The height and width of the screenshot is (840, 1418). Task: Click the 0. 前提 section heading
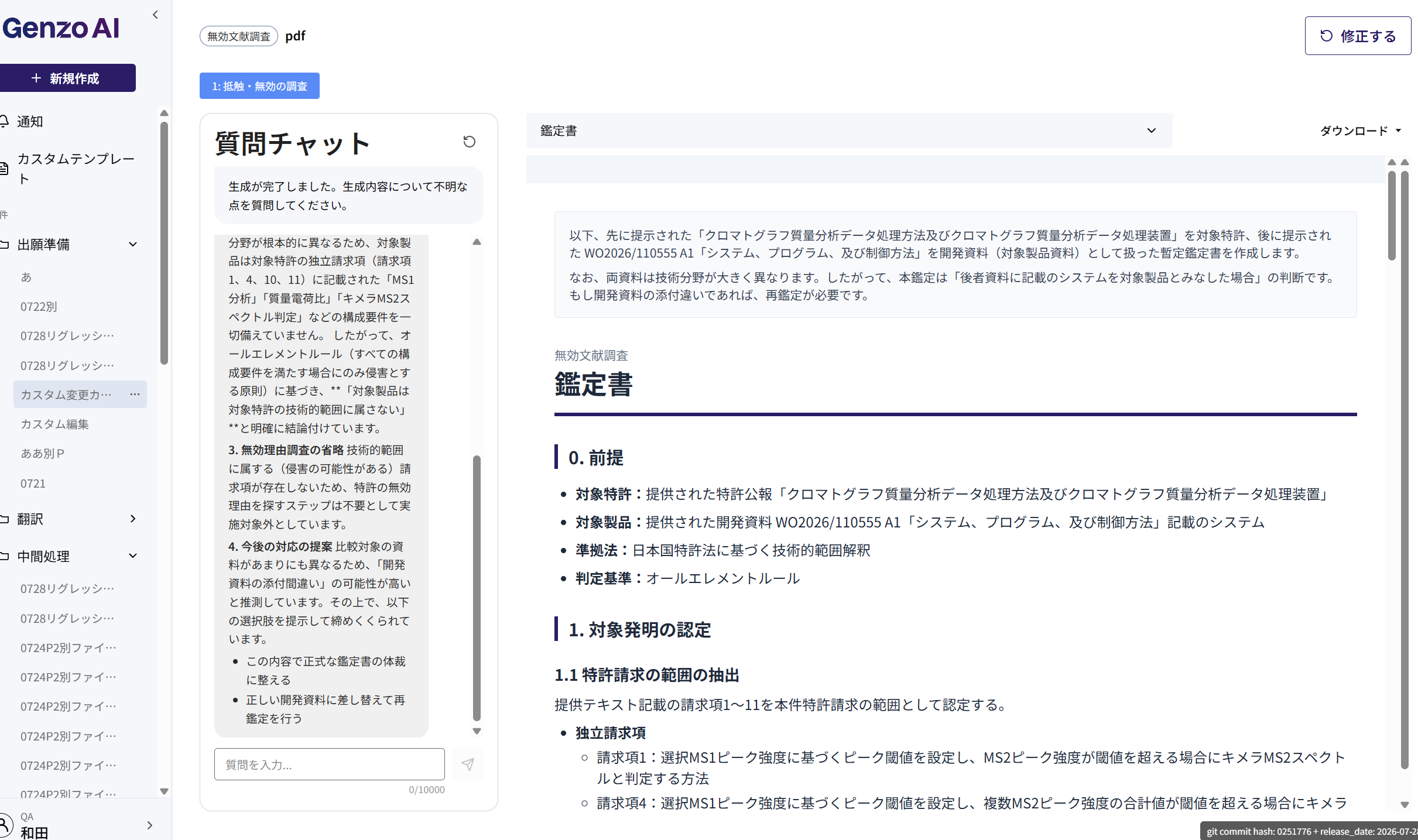coord(595,457)
